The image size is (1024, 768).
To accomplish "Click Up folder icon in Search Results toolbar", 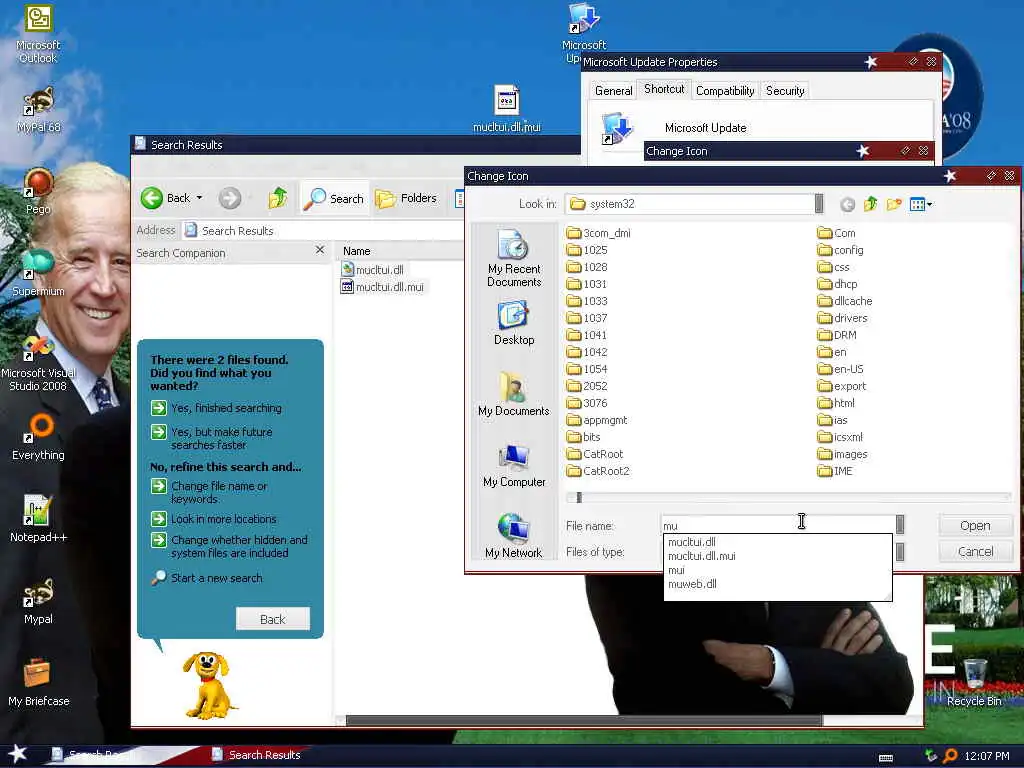I will [278, 198].
